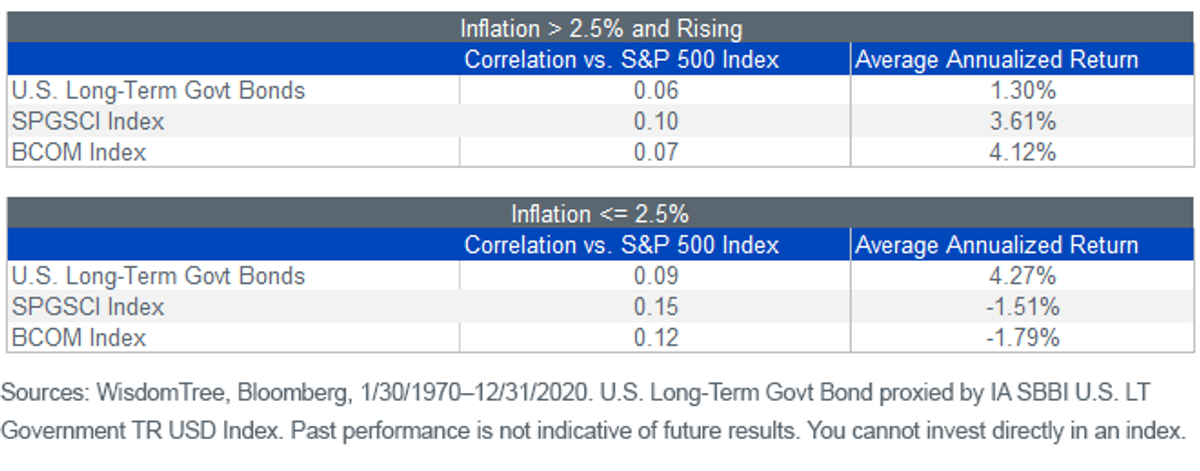Click the 'Inflation > 2.5% and Rising' table title
The image size is (1200, 471).
coord(601,28)
